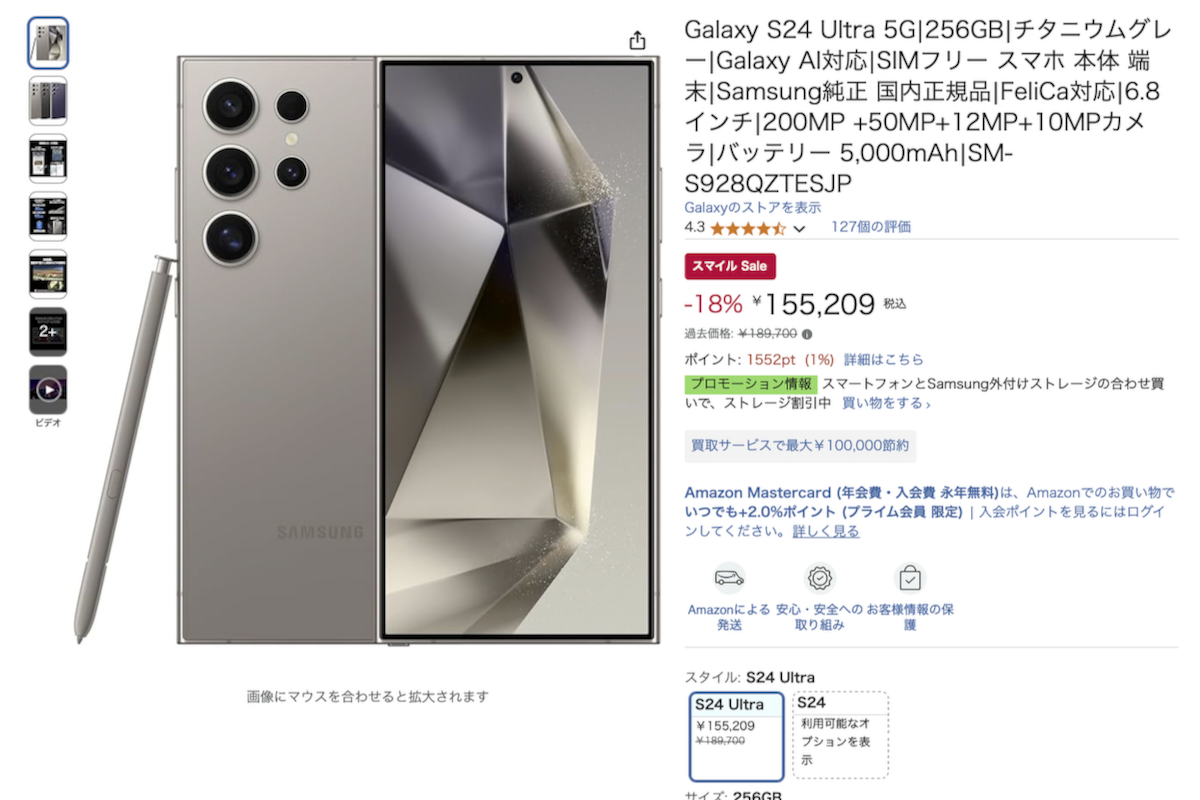Open the 127個の評価 reviews link
The image size is (1200, 800).
pos(871,227)
